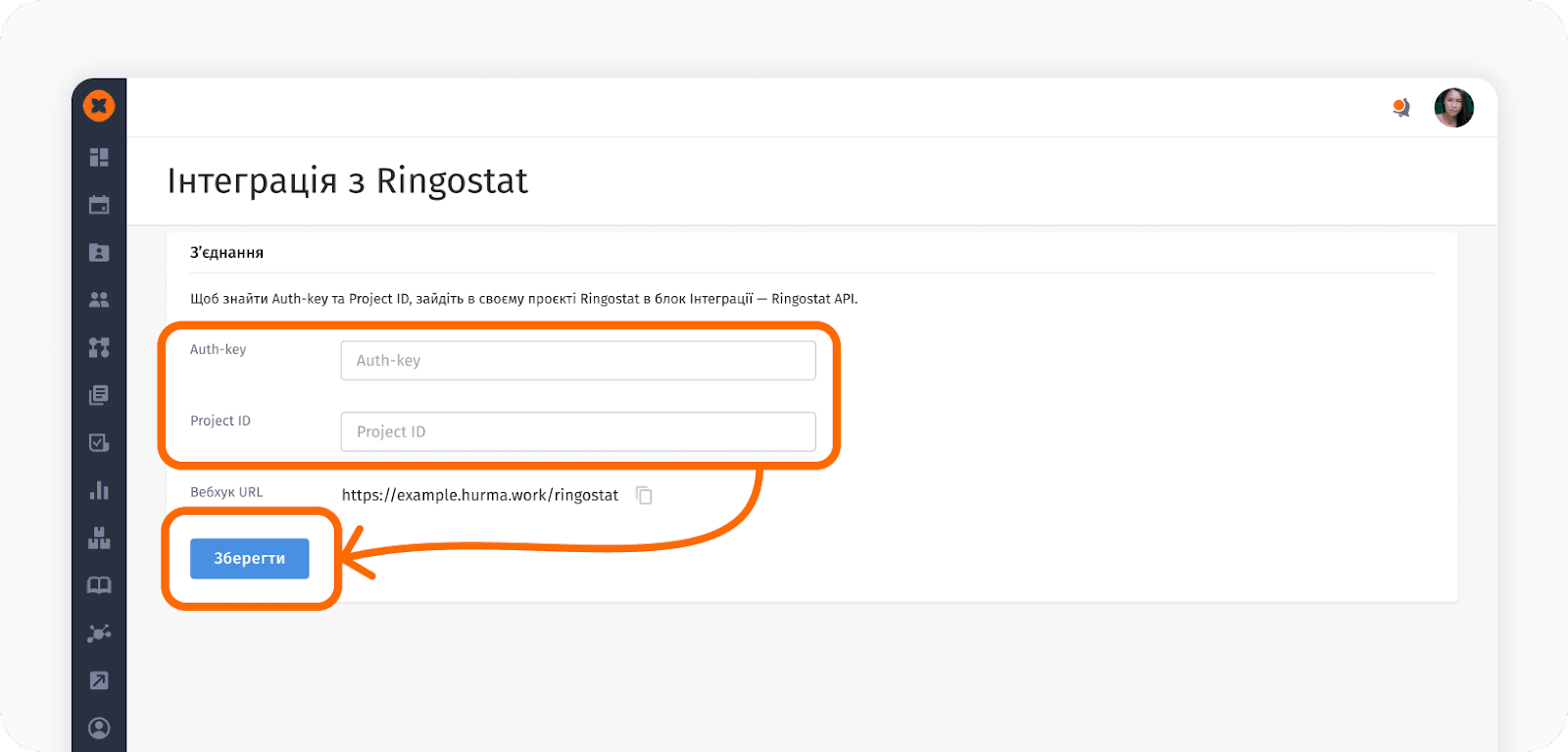This screenshot has width=1568, height=752.
Task: Open the arrow-out external link icon
Action: [99, 680]
